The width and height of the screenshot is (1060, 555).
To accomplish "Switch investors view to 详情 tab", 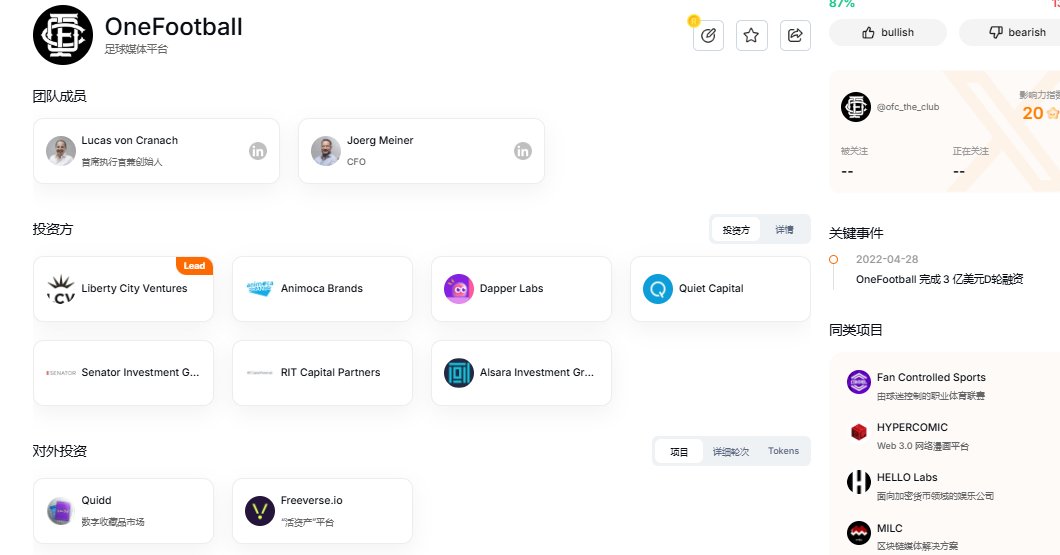I will click(x=784, y=230).
